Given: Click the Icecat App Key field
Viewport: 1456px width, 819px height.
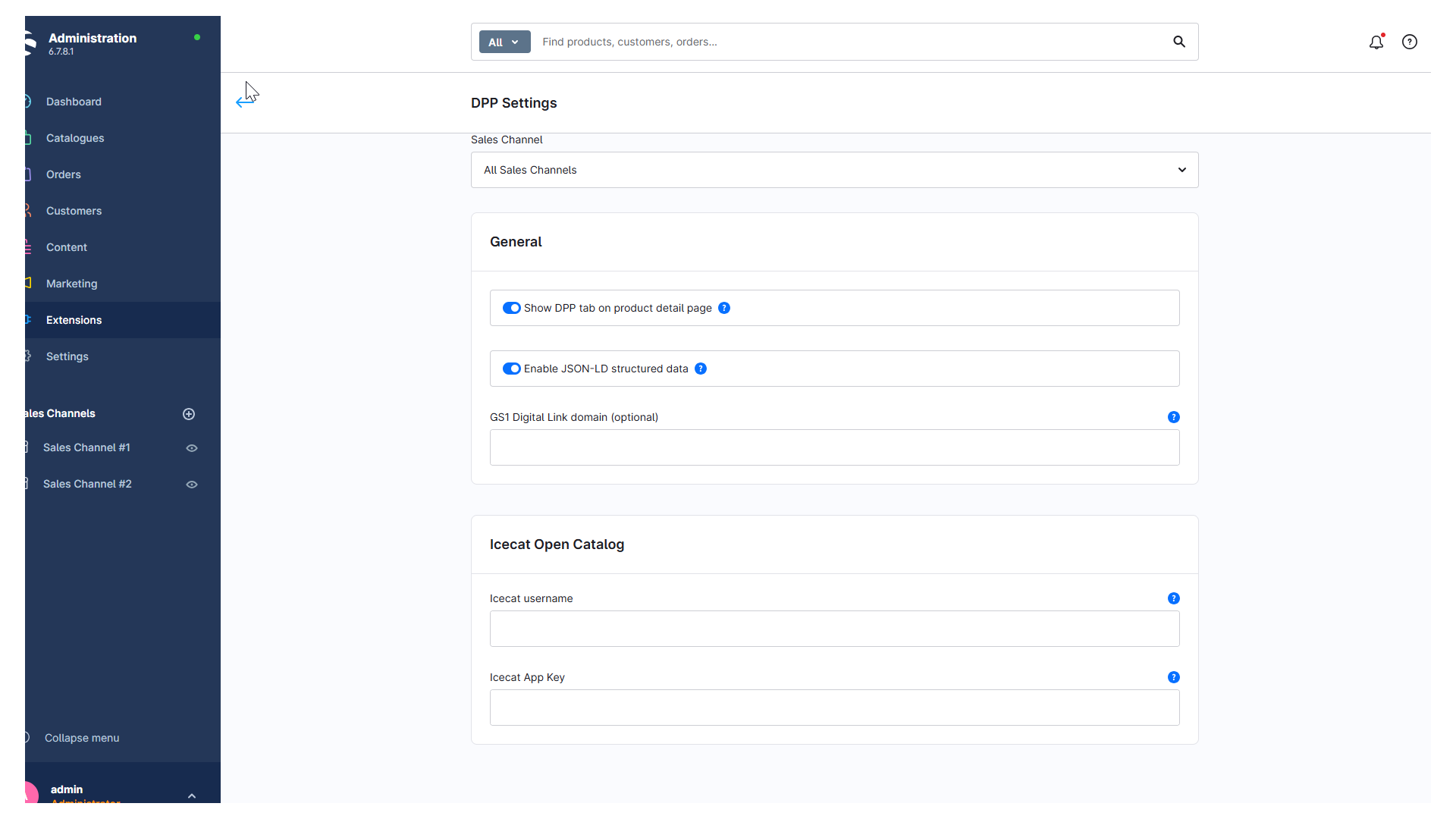Looking at the screenshot, I should [834, 708].
